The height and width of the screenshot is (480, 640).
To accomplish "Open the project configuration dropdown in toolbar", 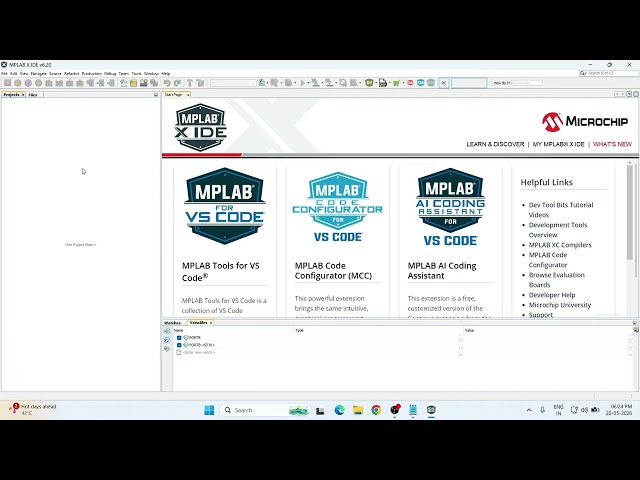I will [233, 83].
